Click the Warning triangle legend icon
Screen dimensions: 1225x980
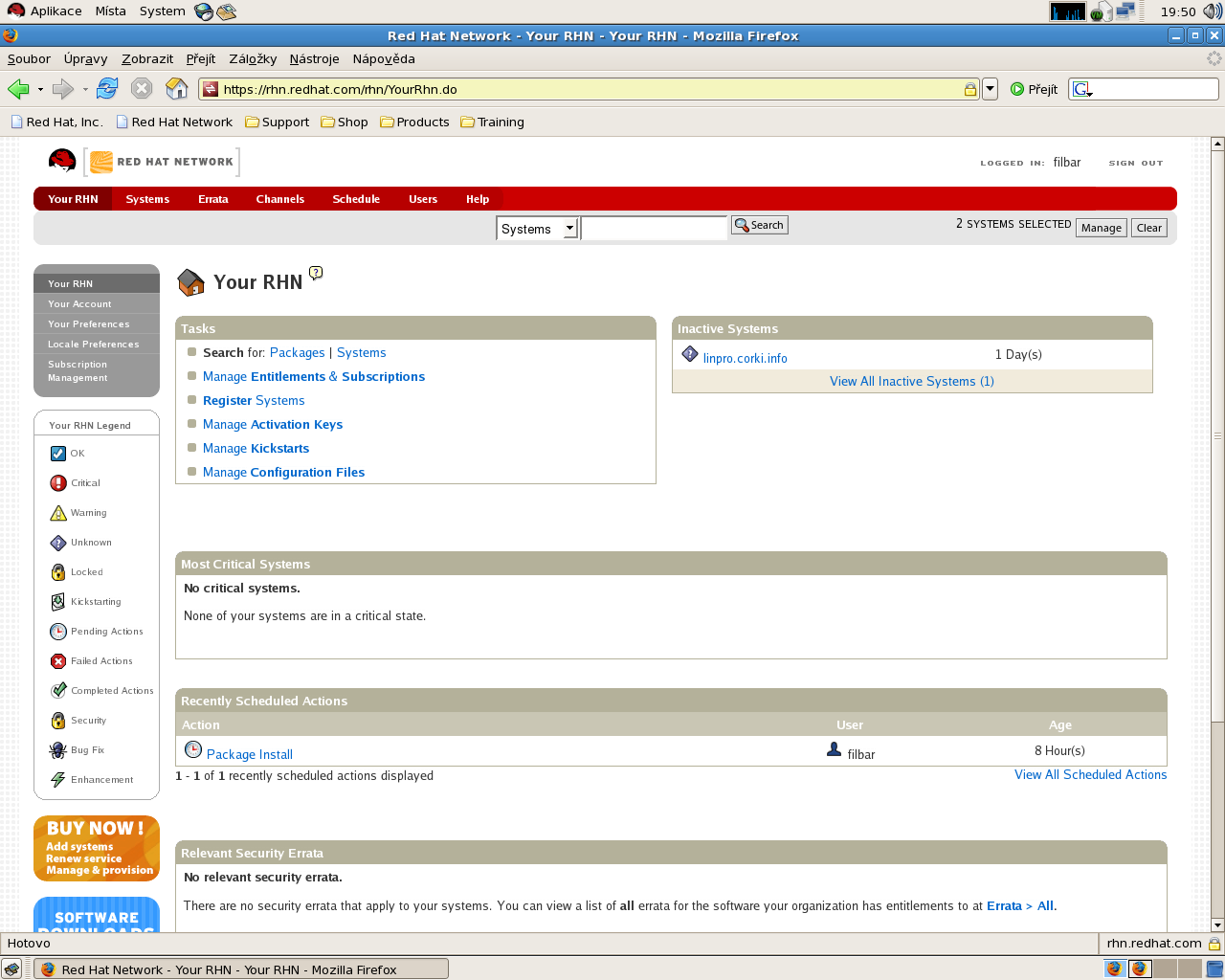tap(58, 513)
